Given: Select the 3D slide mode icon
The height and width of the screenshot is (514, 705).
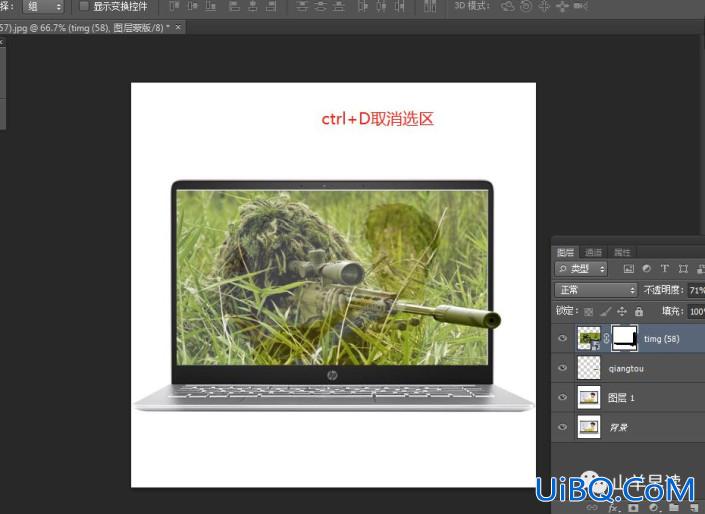Looking at the screenshot, I should pos(562,6).
